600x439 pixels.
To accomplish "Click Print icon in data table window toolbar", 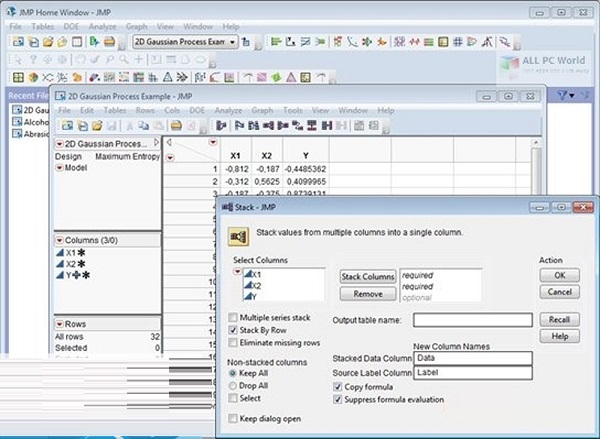I will (176, 125).
